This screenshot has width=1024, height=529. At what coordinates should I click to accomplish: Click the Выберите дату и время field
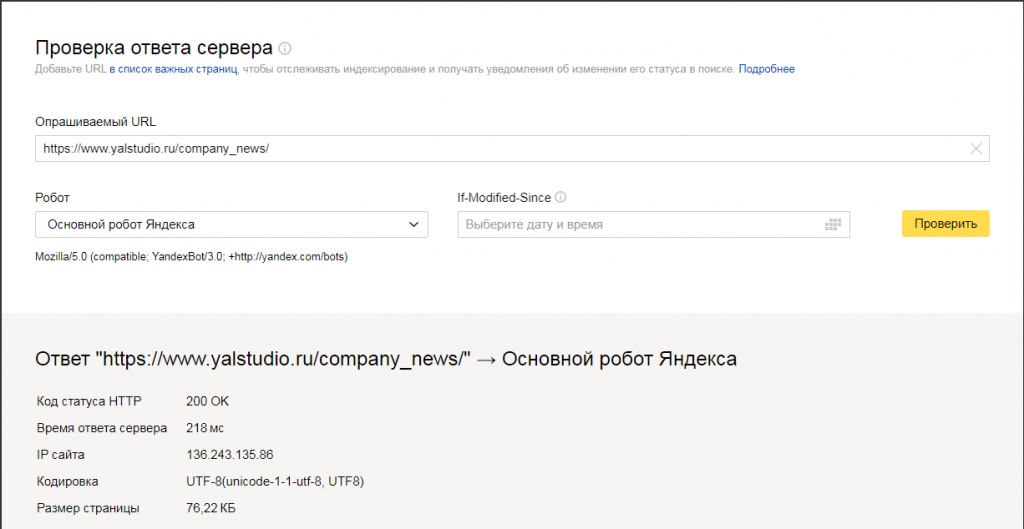click(x=654, y=225)
